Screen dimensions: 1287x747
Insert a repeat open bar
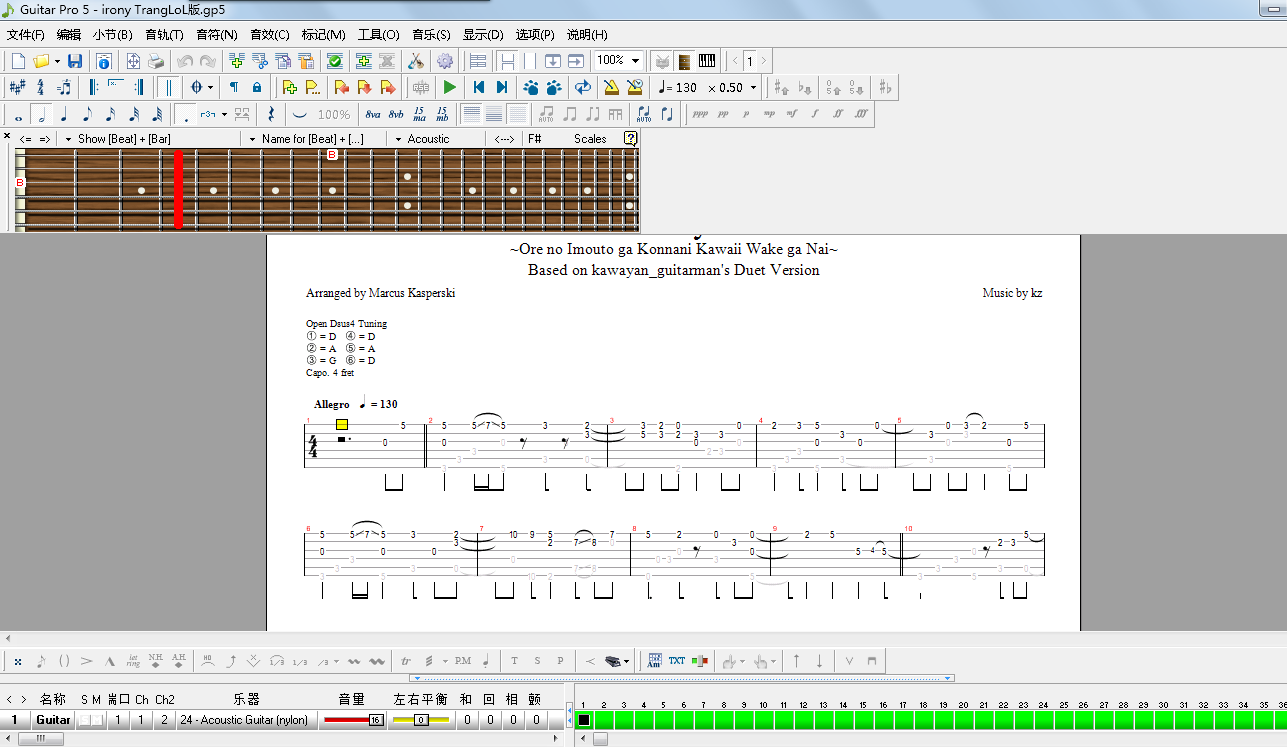point(93,88)
